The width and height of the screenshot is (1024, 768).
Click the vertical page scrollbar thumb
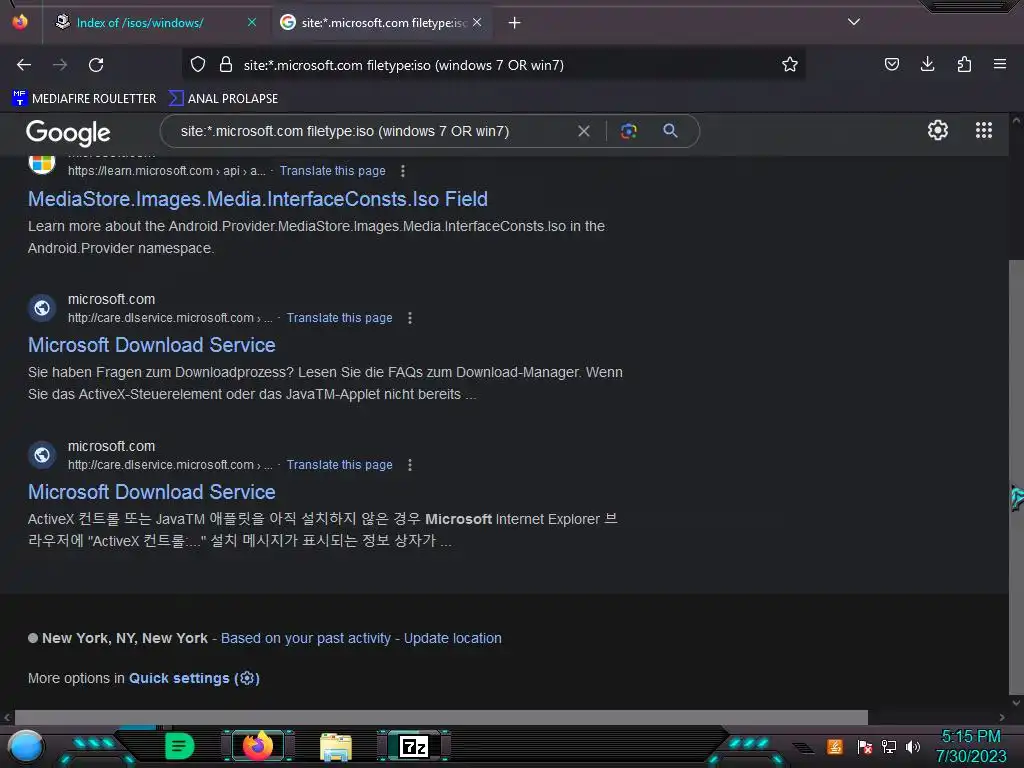coord(1016,477)
